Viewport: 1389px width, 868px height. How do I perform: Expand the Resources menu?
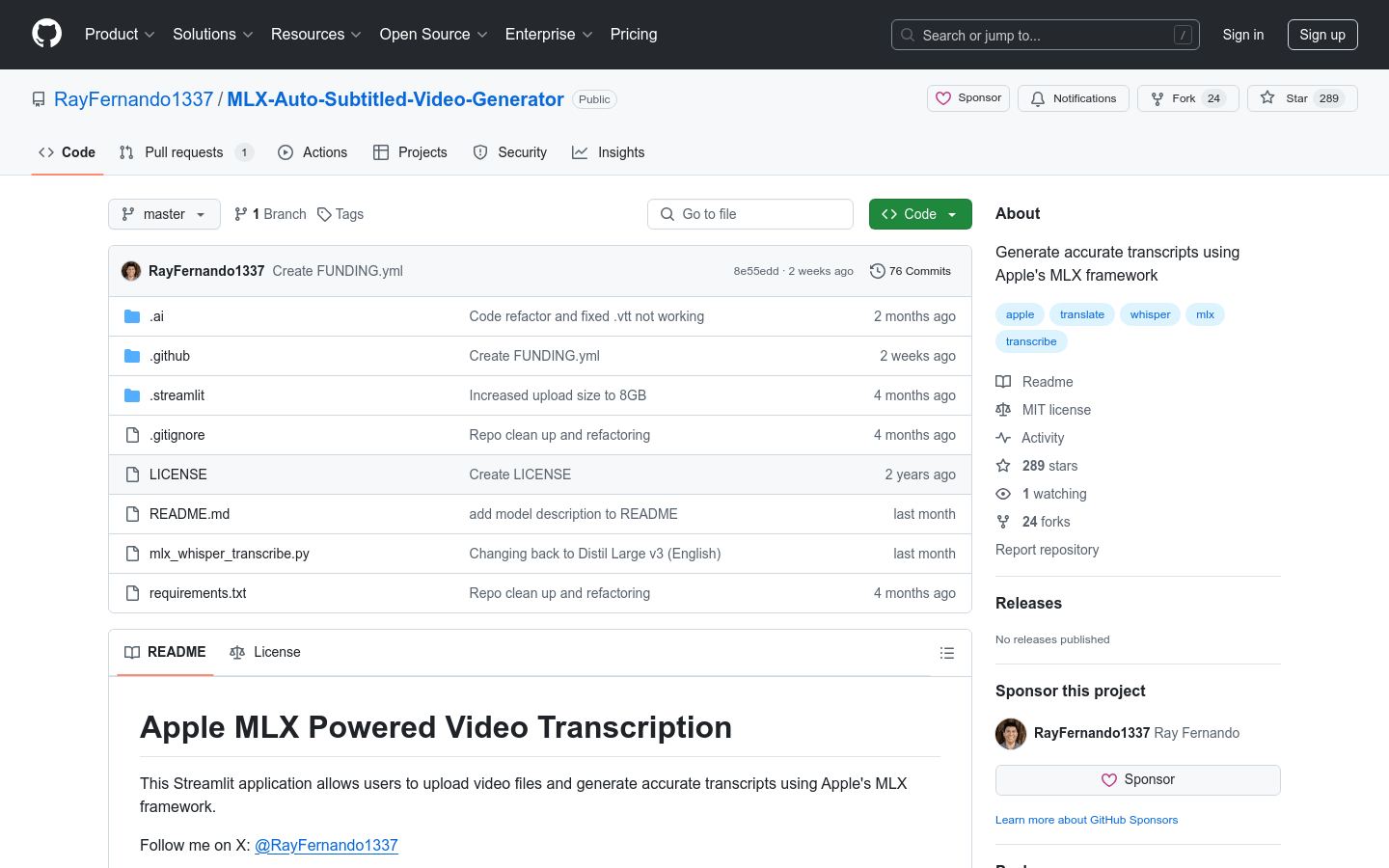[316, 35]
